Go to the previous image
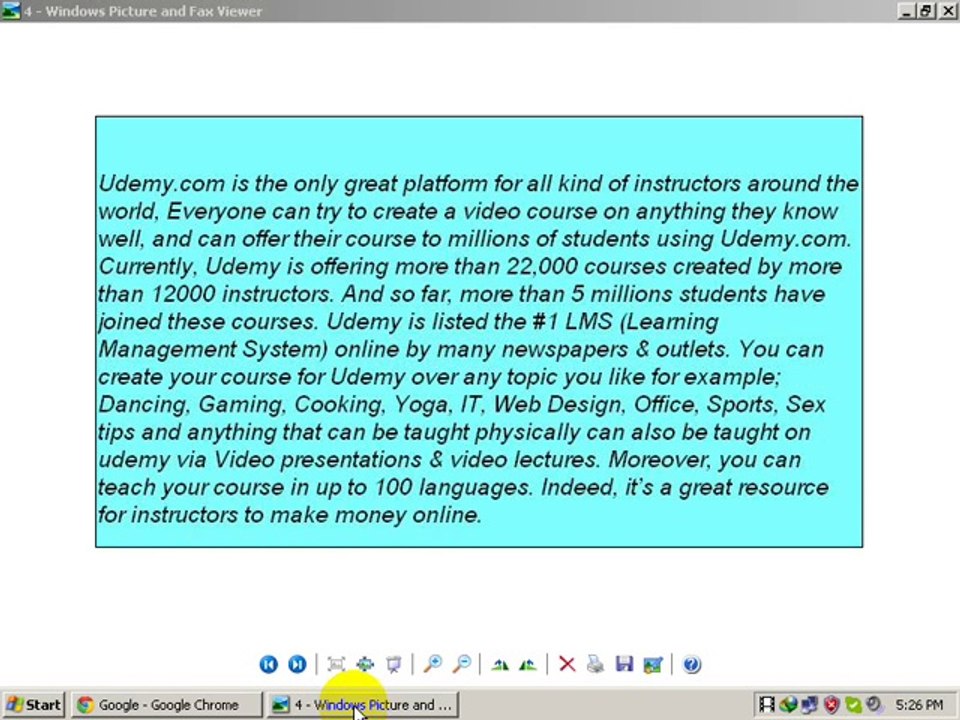 click(x=268, y=664)
